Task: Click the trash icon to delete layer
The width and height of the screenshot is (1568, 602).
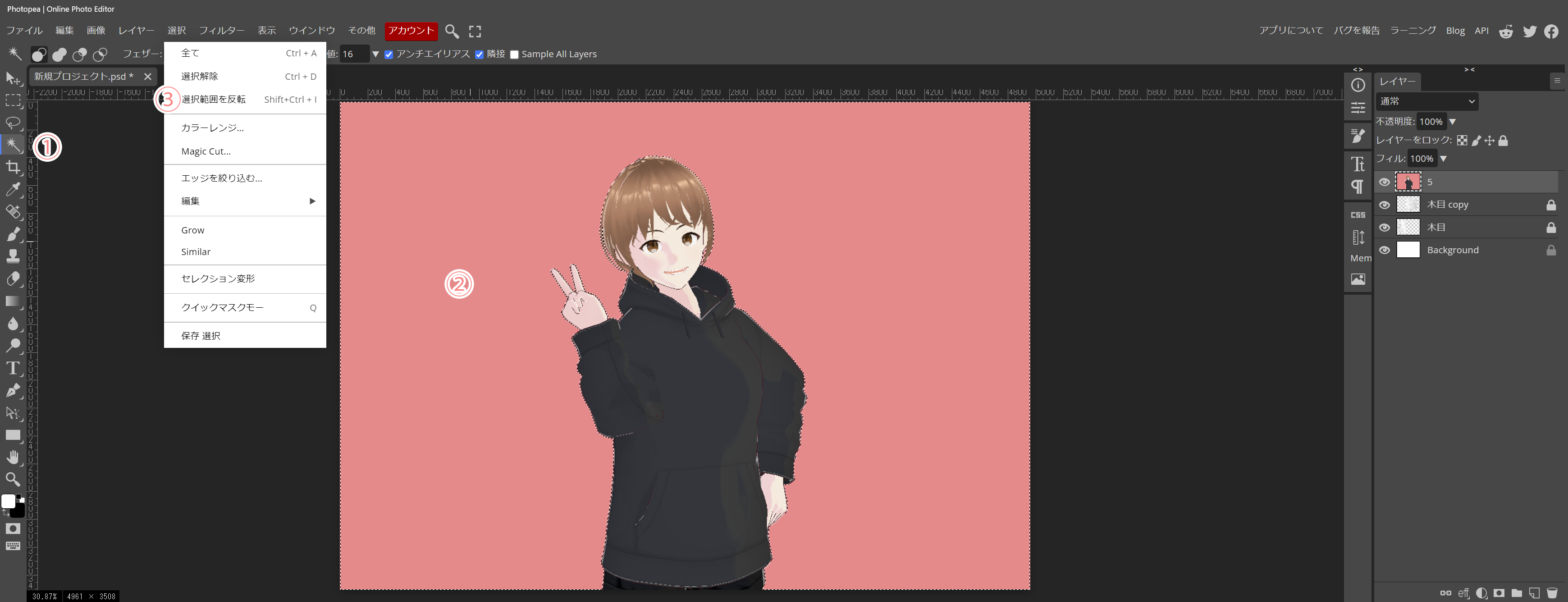Action: point(1552,592)
